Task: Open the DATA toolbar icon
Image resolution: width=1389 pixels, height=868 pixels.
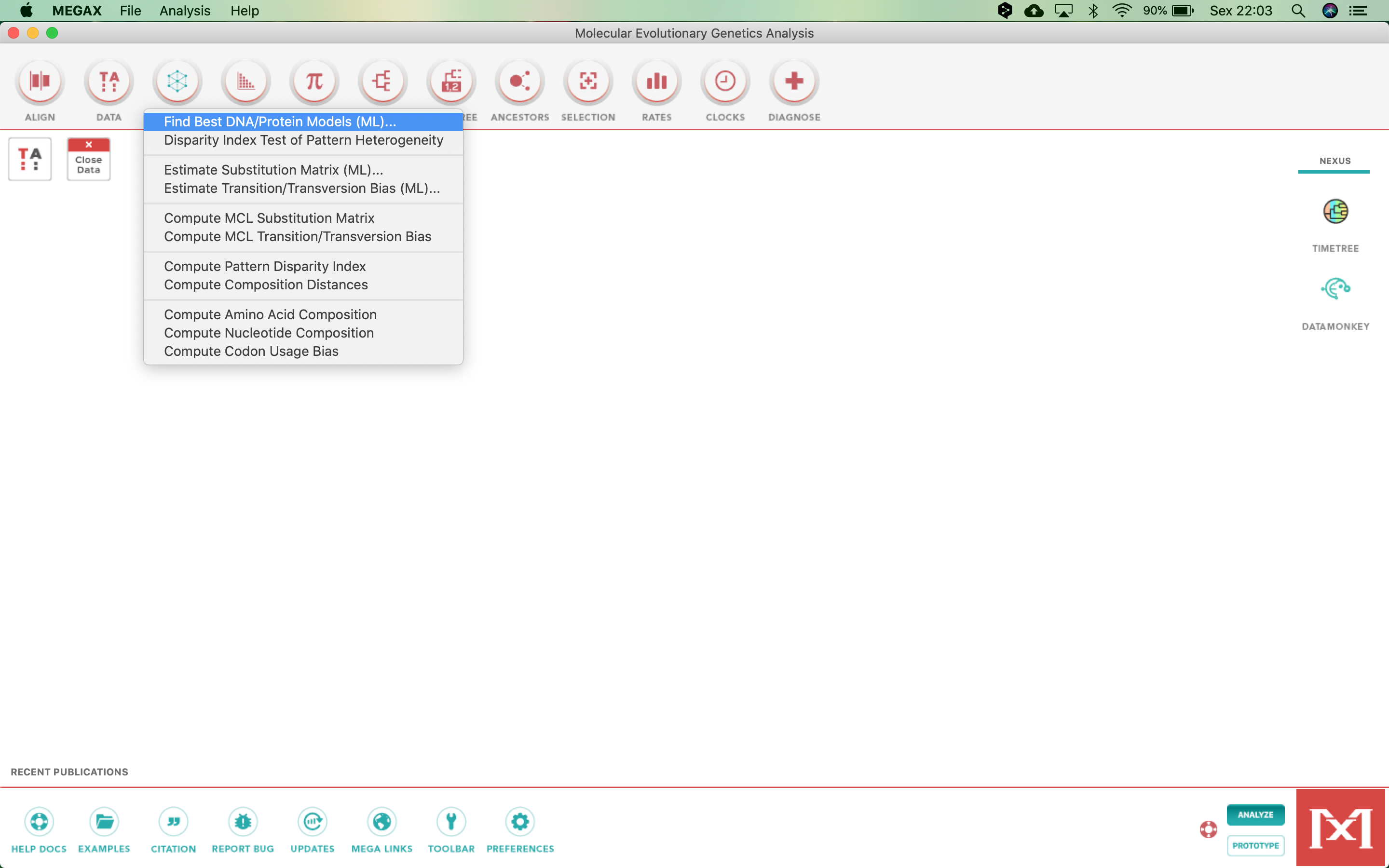Action: point(109,81)
